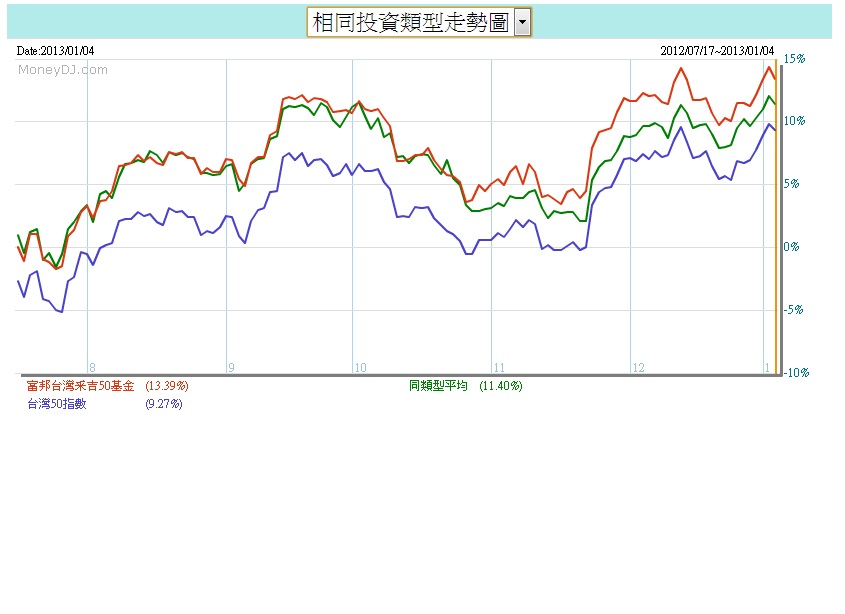Click month 11 on the x-axis
Image resolution: width=845 pixels, height=614 pixels.
point(500,368)
